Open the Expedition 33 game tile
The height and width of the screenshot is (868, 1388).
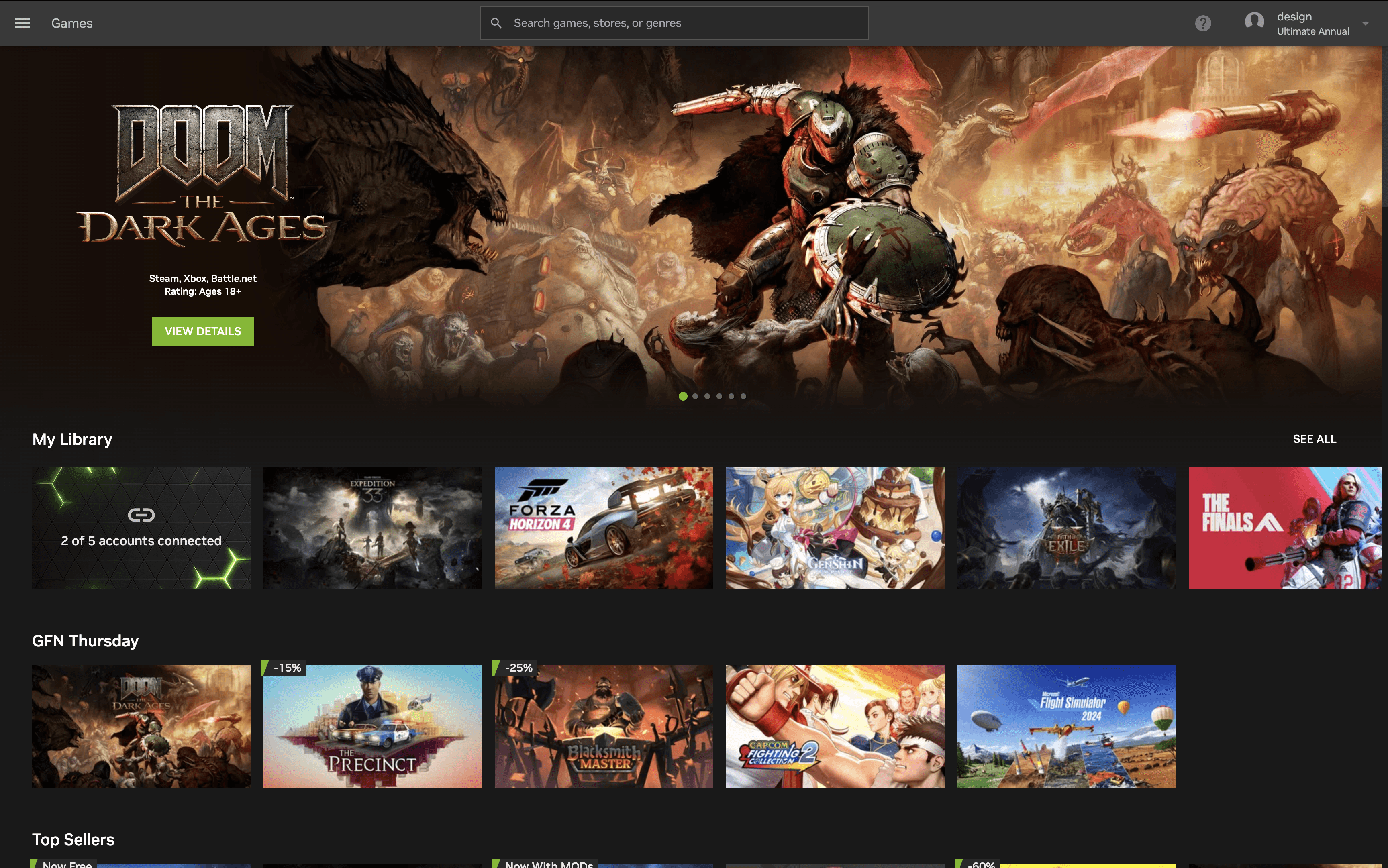(372, 528)
